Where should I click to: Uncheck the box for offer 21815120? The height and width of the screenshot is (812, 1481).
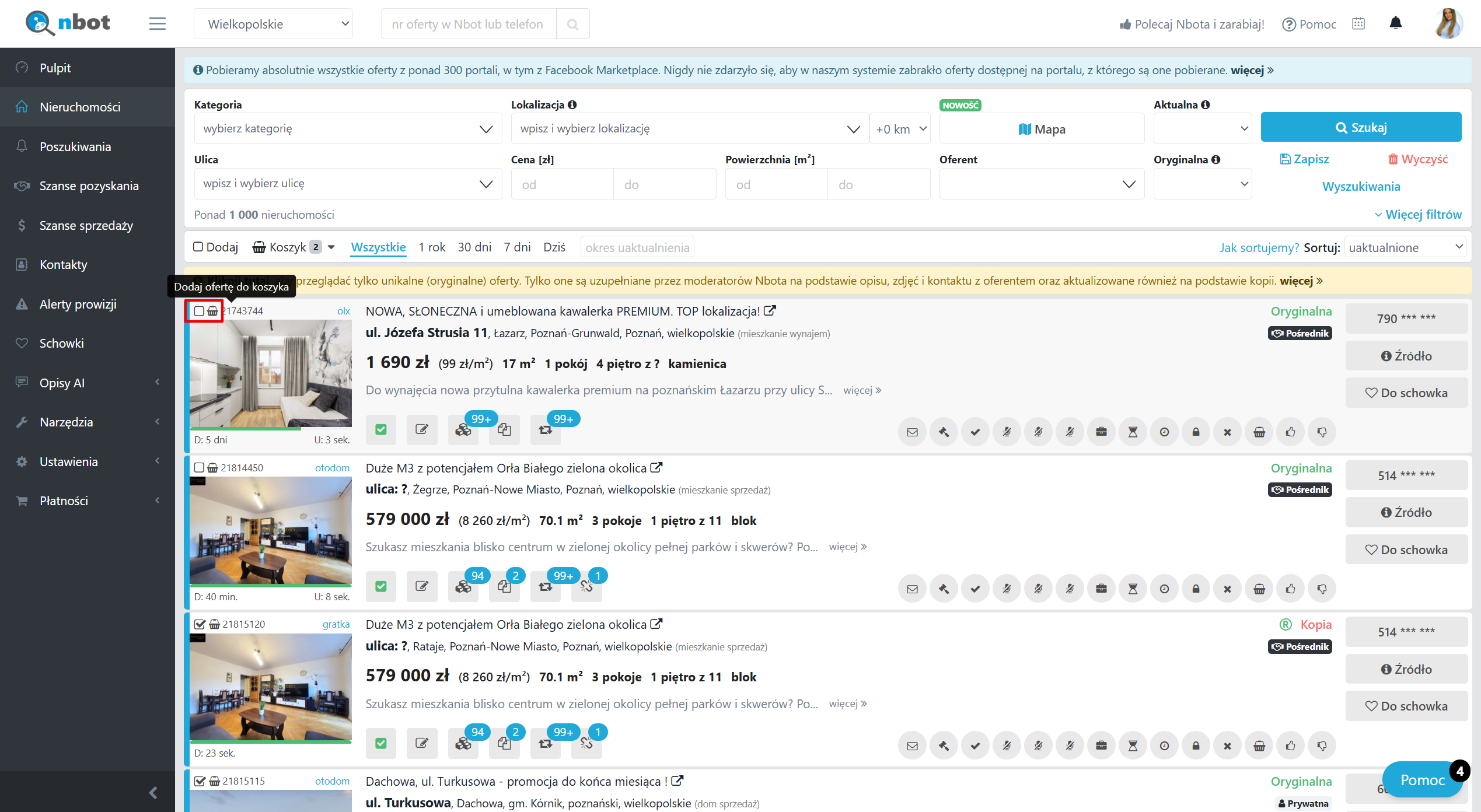tap(200, 624)
